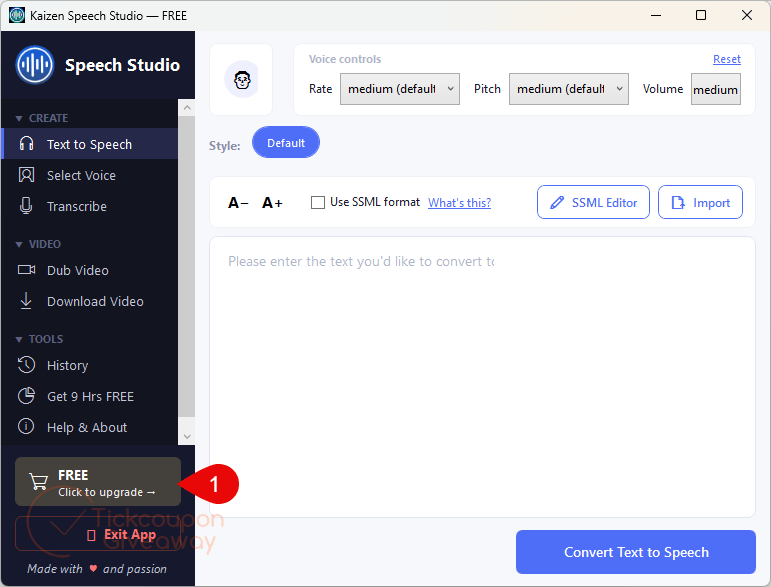Click the sidebar scrollbar up arrow
This screenshot has height=587, width=771.
186,108
